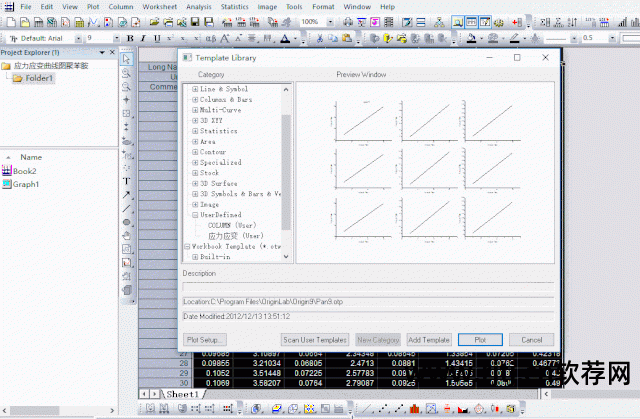Select the COLUMN (User) template

[232, 225]
